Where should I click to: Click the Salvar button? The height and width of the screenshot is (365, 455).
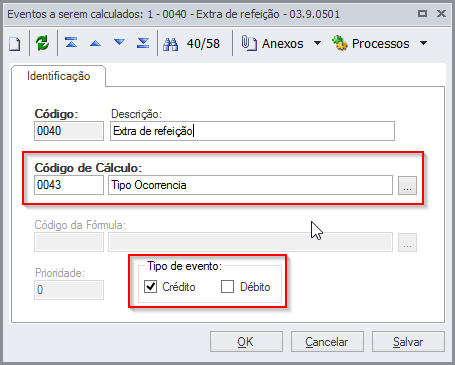(408, 342)
